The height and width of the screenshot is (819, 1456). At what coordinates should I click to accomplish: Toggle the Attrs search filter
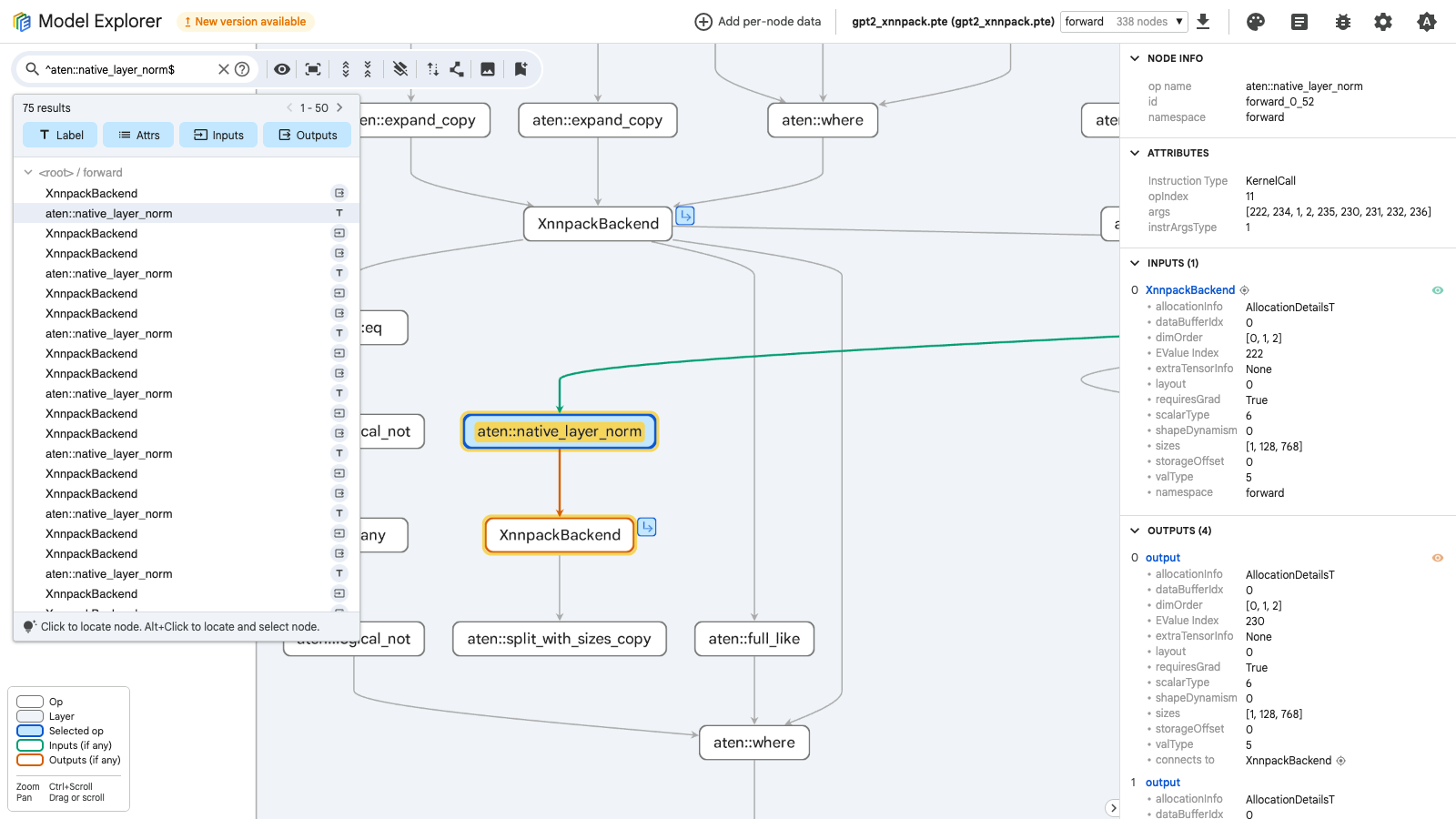click(x=138, y=135)
